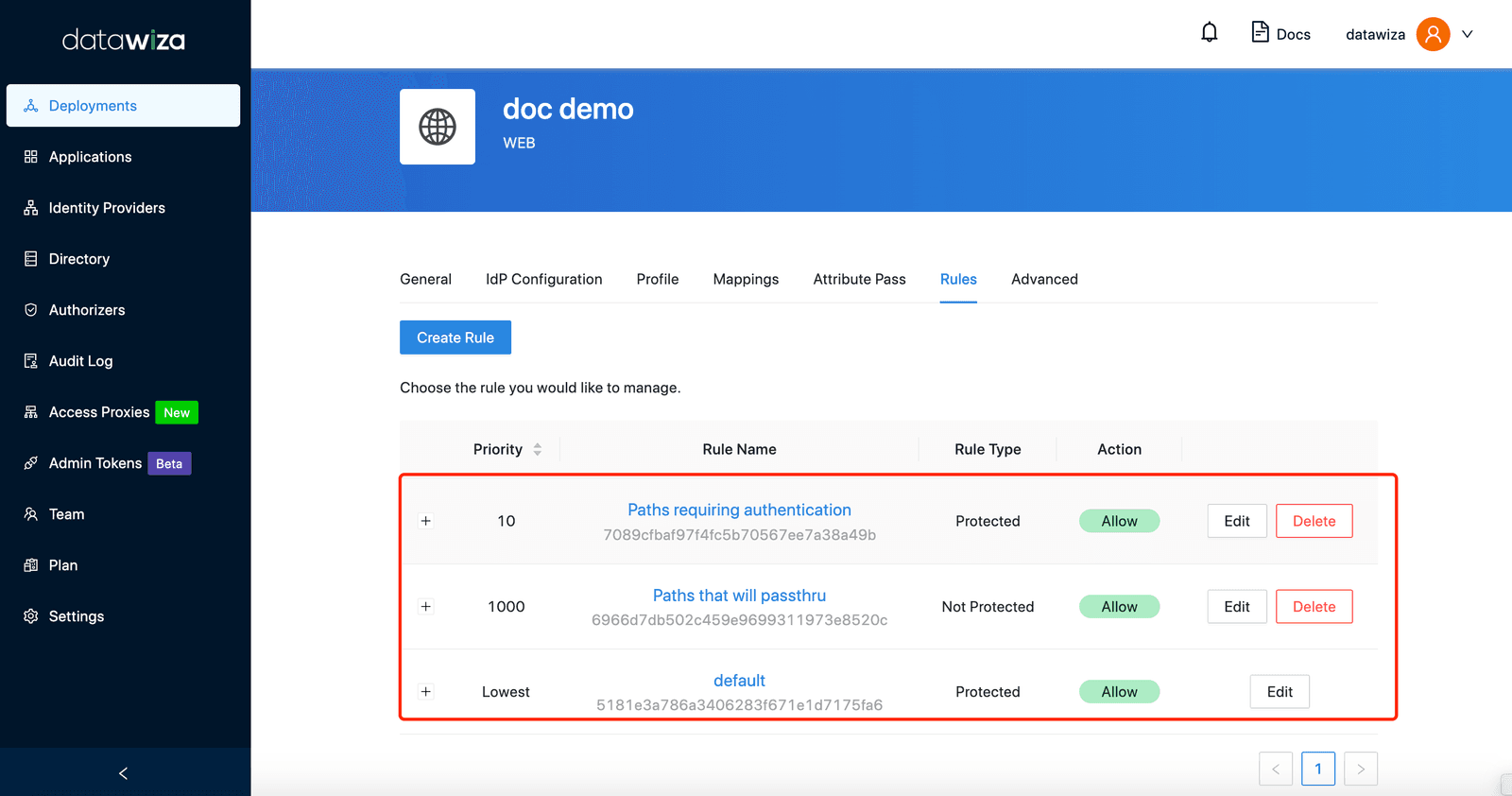Screen dimensions: 1512x796
Task: Click the Create Rule button
Action: [x=455, y=337]
